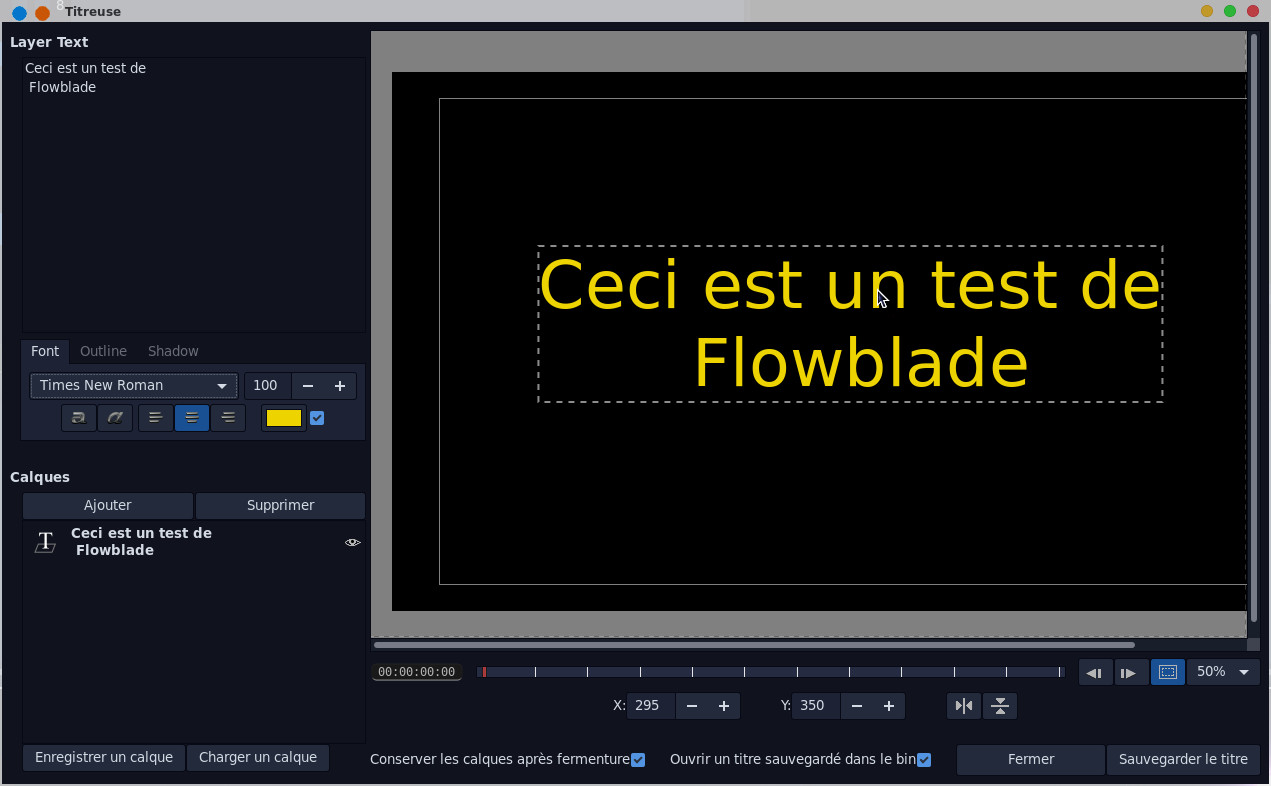Hide the text layer with eye icon
Image resolution: width=1271 pixels, height=786 pixels.
tap(352, 542)
